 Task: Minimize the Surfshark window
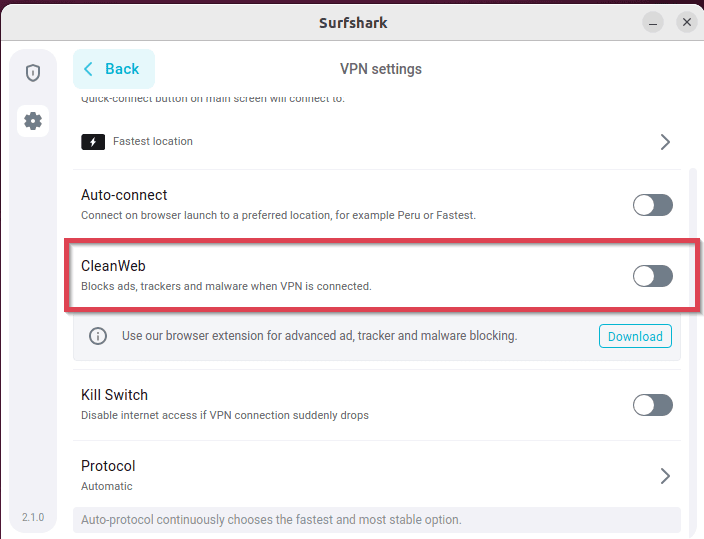coord(653,21)
